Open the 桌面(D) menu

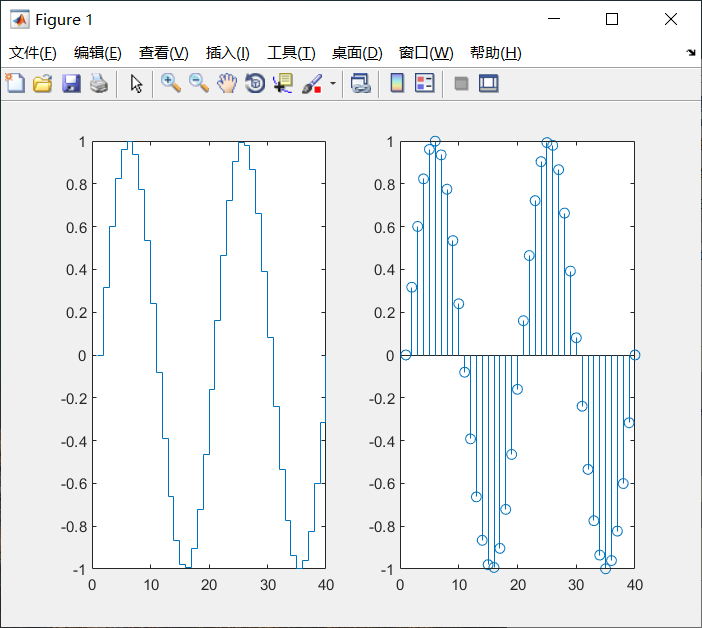coord(357,53)
